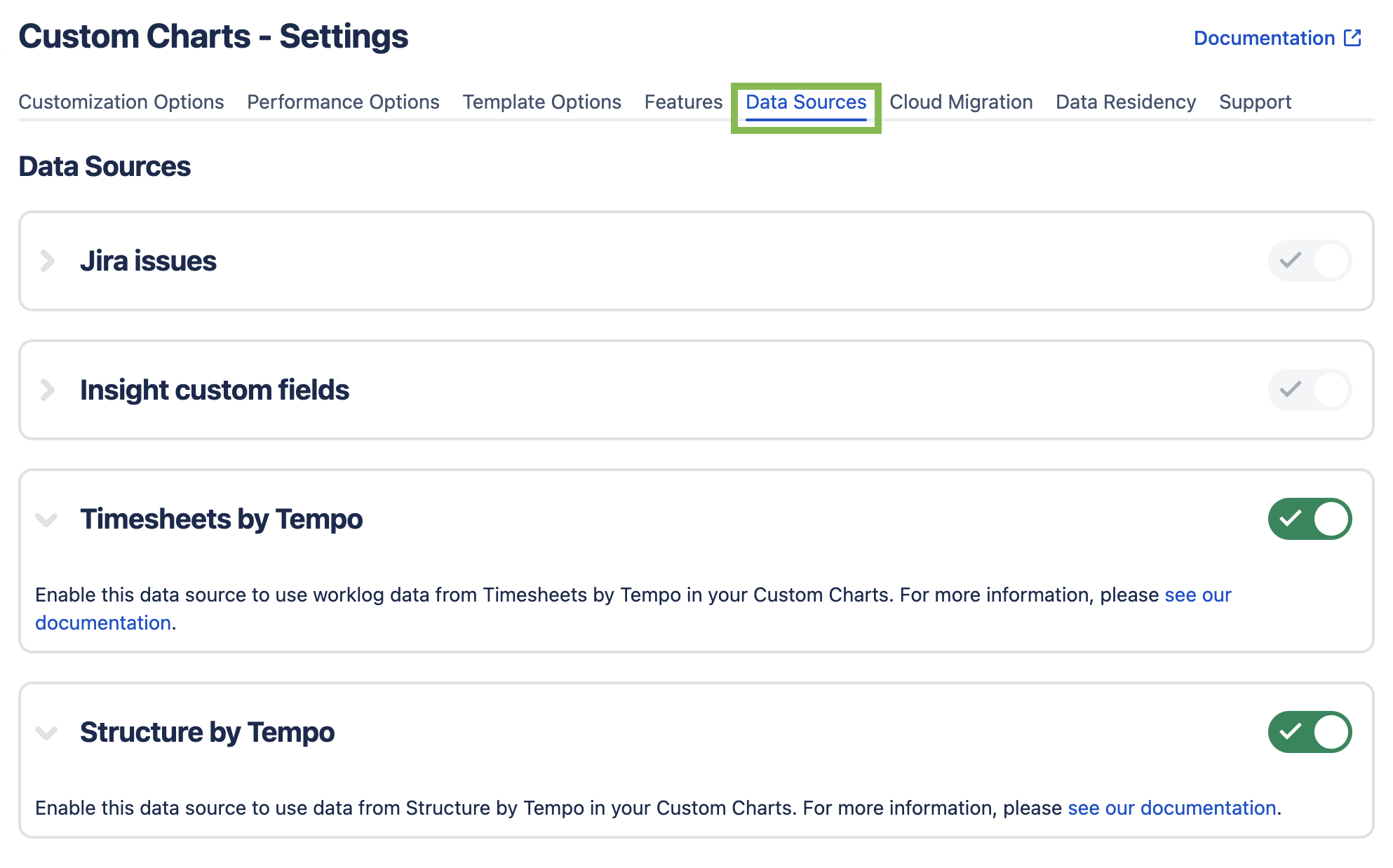Click the 'Jira issues' section title
The image size is (1393, 868).
click(148, 261)
